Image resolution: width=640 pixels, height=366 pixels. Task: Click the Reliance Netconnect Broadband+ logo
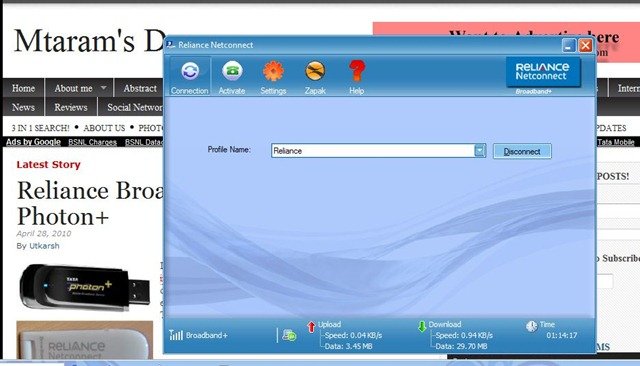(543, 73)
